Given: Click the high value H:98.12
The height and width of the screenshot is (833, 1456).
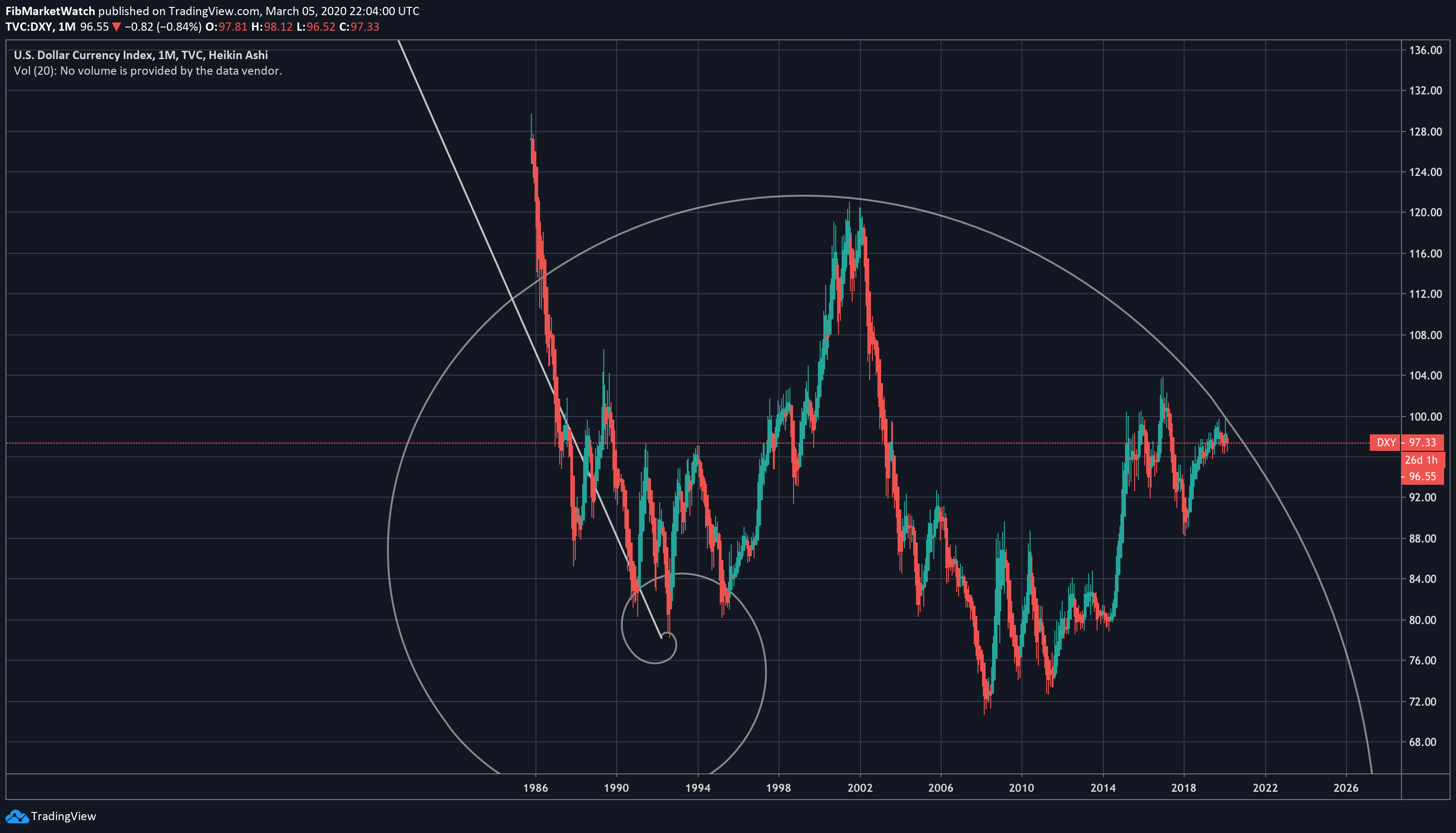Looking at the screenshot, I should [272, 27].
